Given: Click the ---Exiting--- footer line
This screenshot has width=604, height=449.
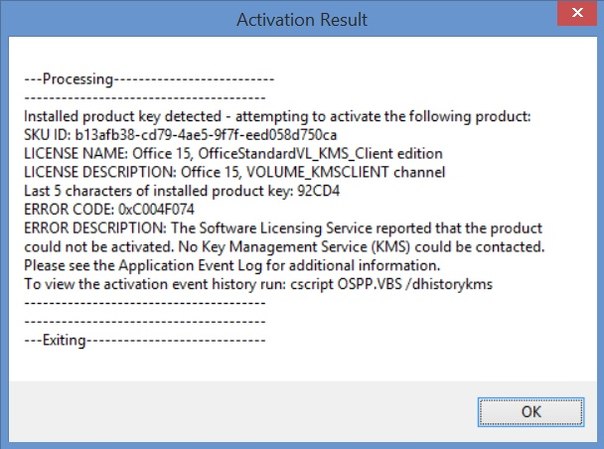Looking at the screenshot, I should [x=145, y=340].
